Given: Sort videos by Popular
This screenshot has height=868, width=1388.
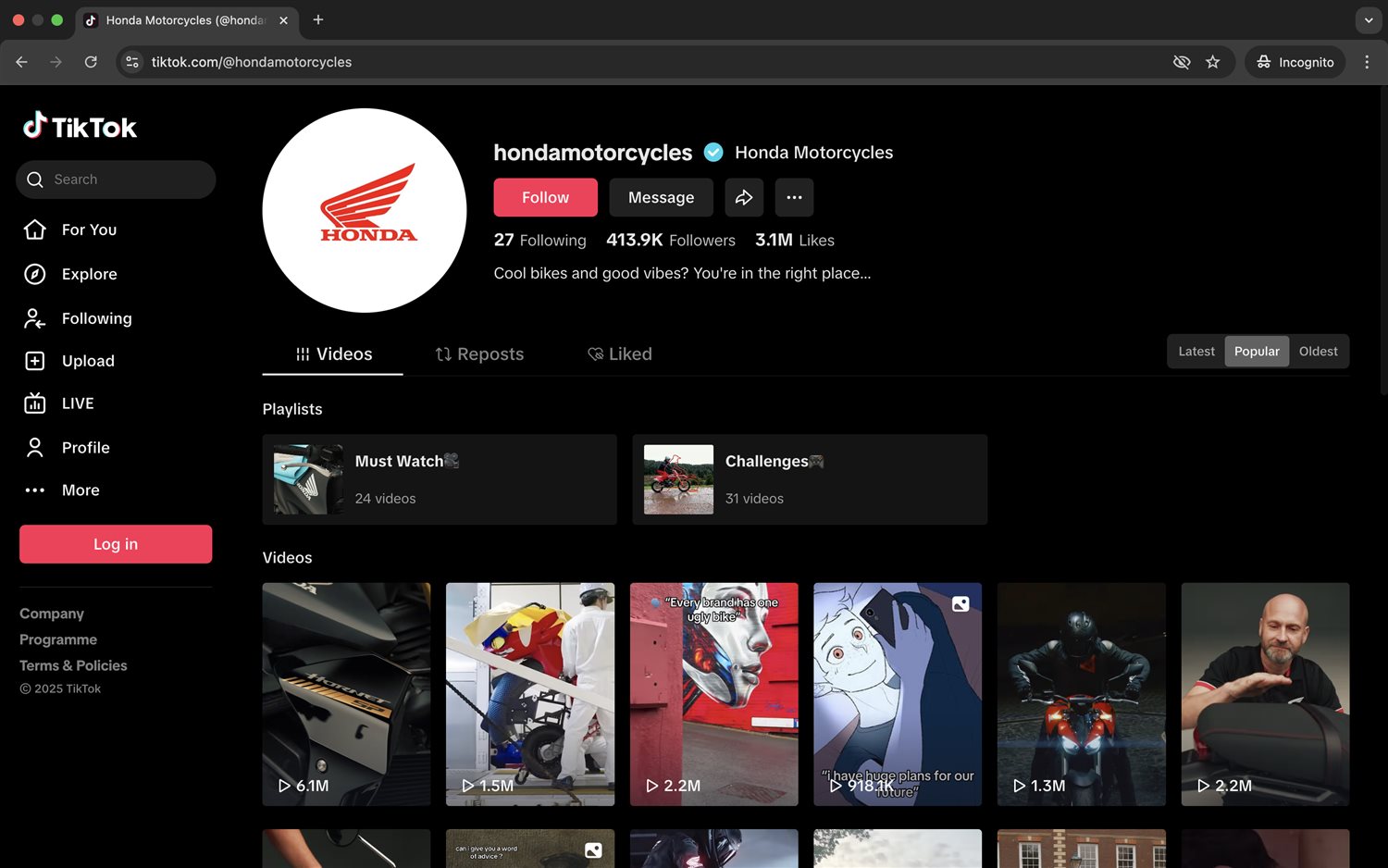Looking at the screenshot, I should click(1257, 352).
